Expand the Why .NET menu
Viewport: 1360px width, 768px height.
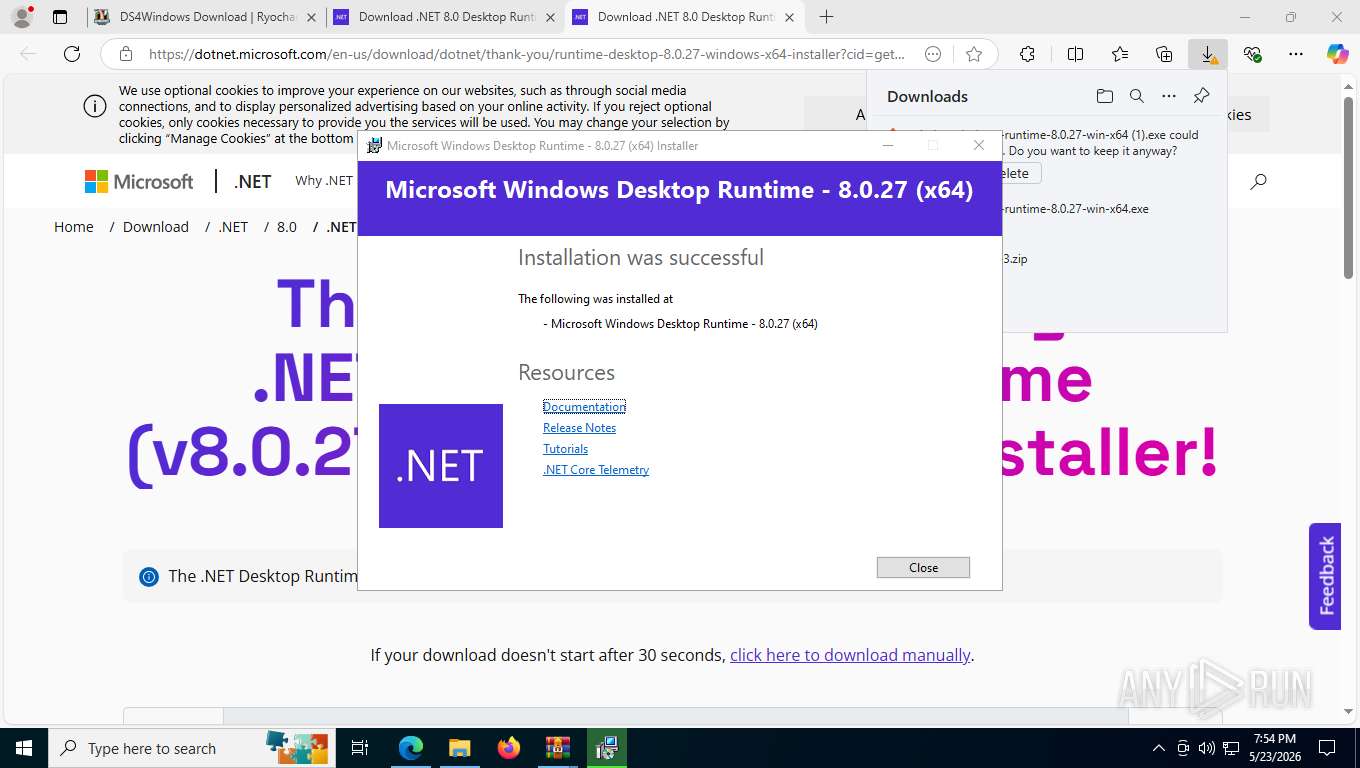324,181
